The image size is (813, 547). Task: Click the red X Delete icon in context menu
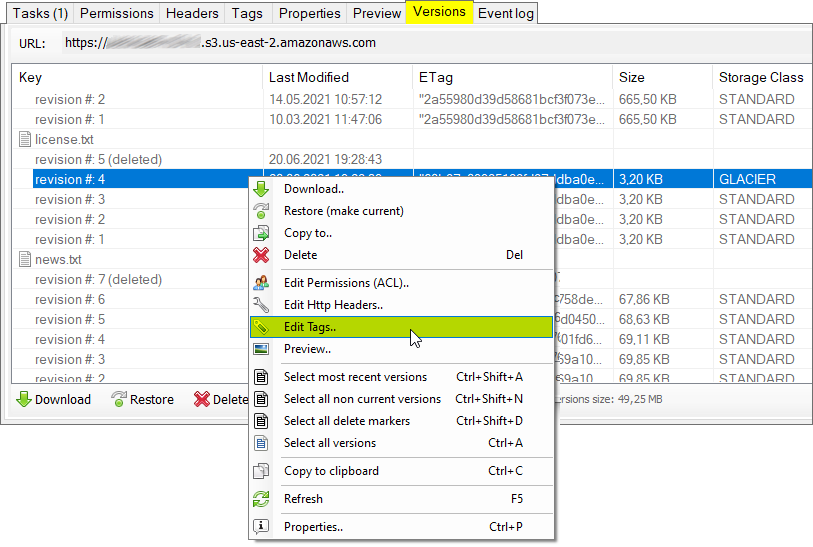pyautogui.click(x=261, y=255)
